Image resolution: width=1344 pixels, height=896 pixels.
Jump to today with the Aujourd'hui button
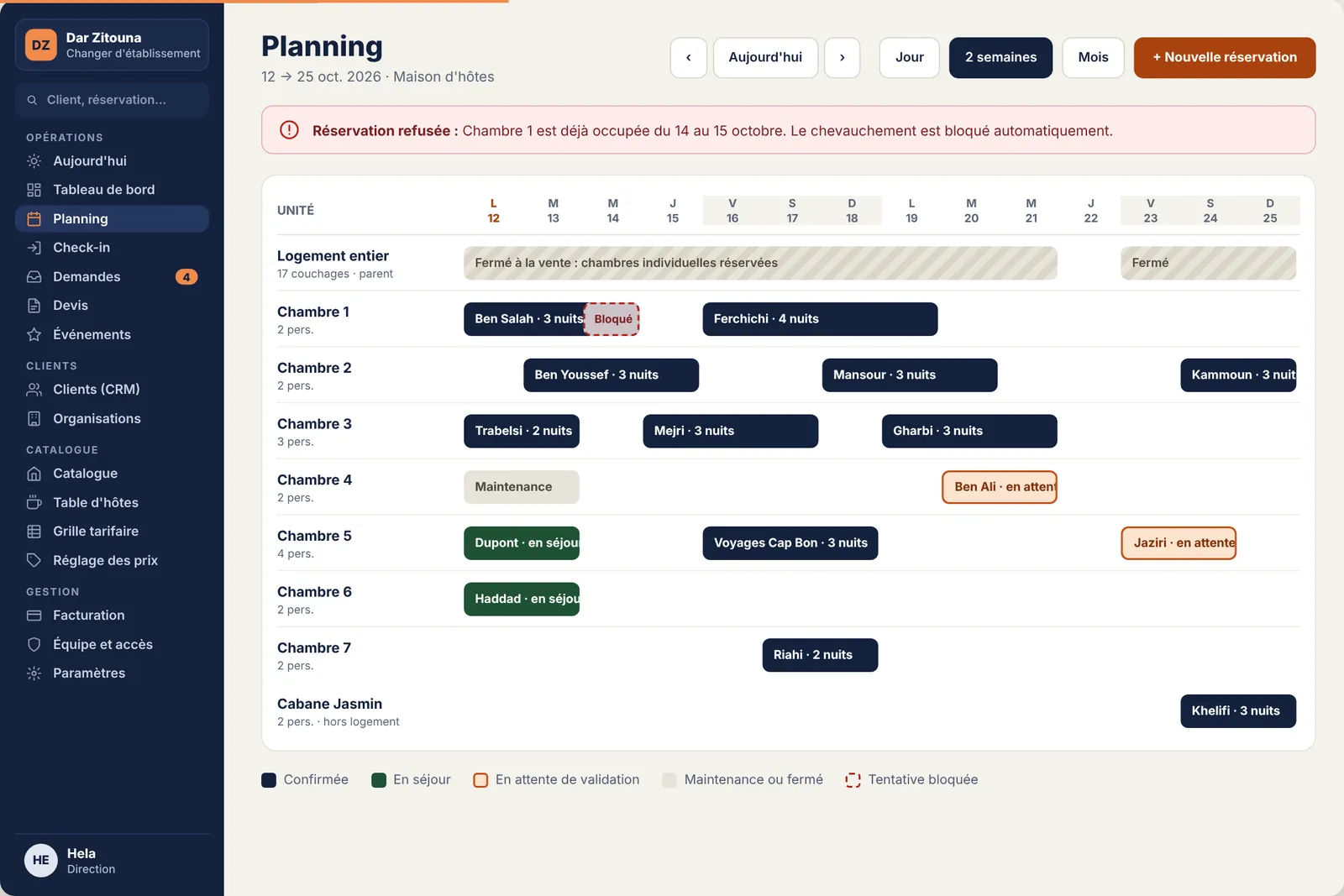(x=765, y=58)
